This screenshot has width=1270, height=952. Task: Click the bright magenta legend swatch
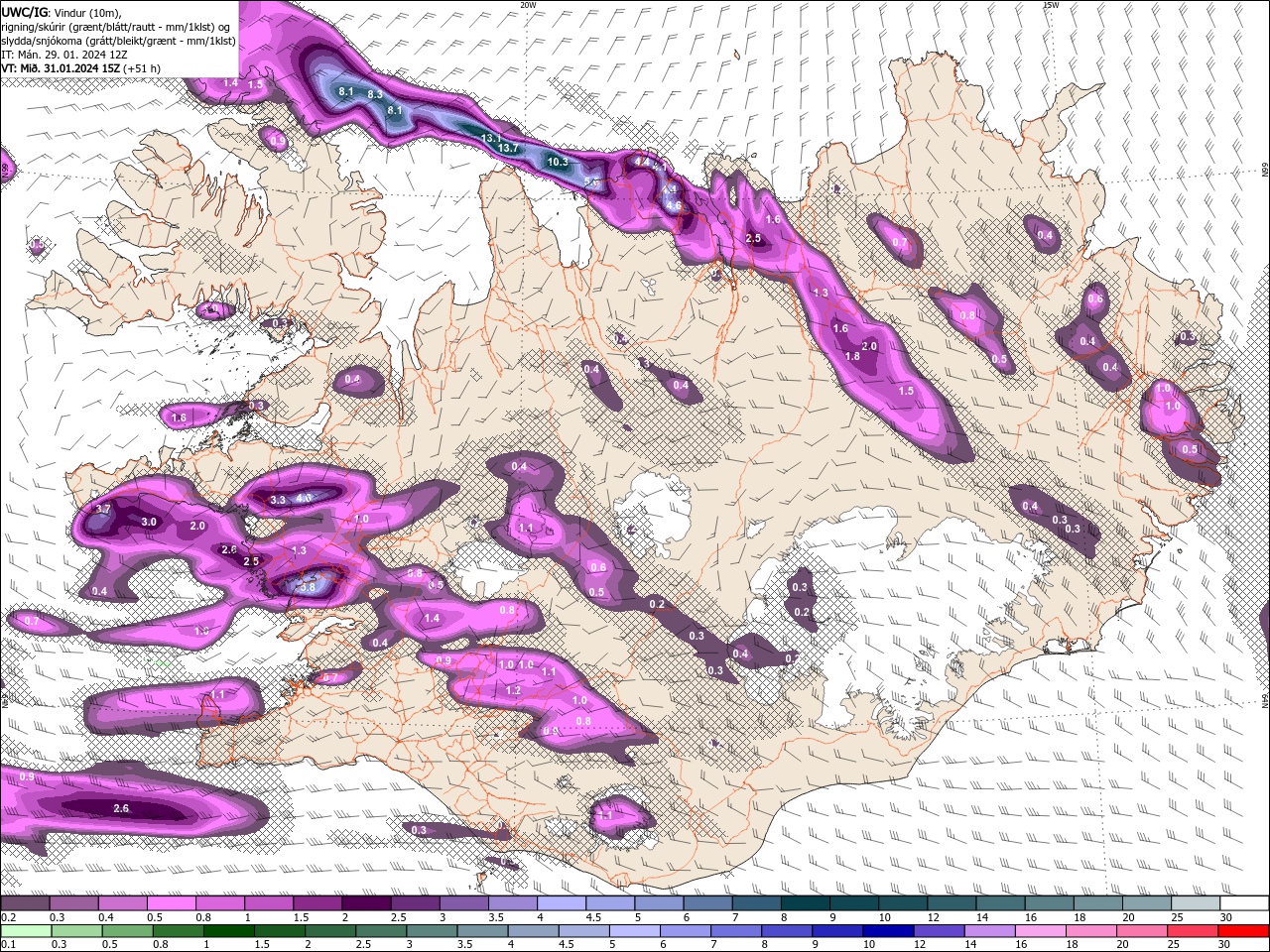coord(173,903)
